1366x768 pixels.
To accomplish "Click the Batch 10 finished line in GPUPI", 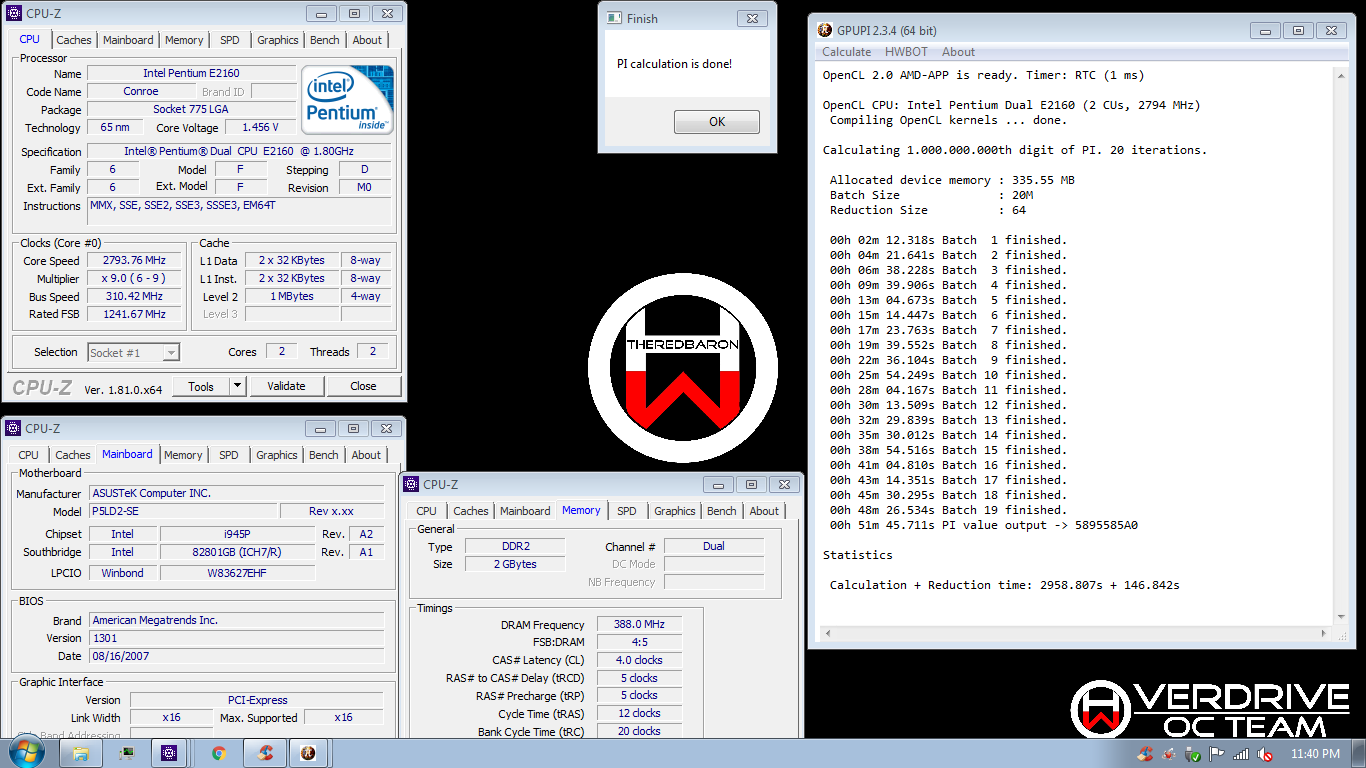I will pyautogui.click(x=948, y=375).
